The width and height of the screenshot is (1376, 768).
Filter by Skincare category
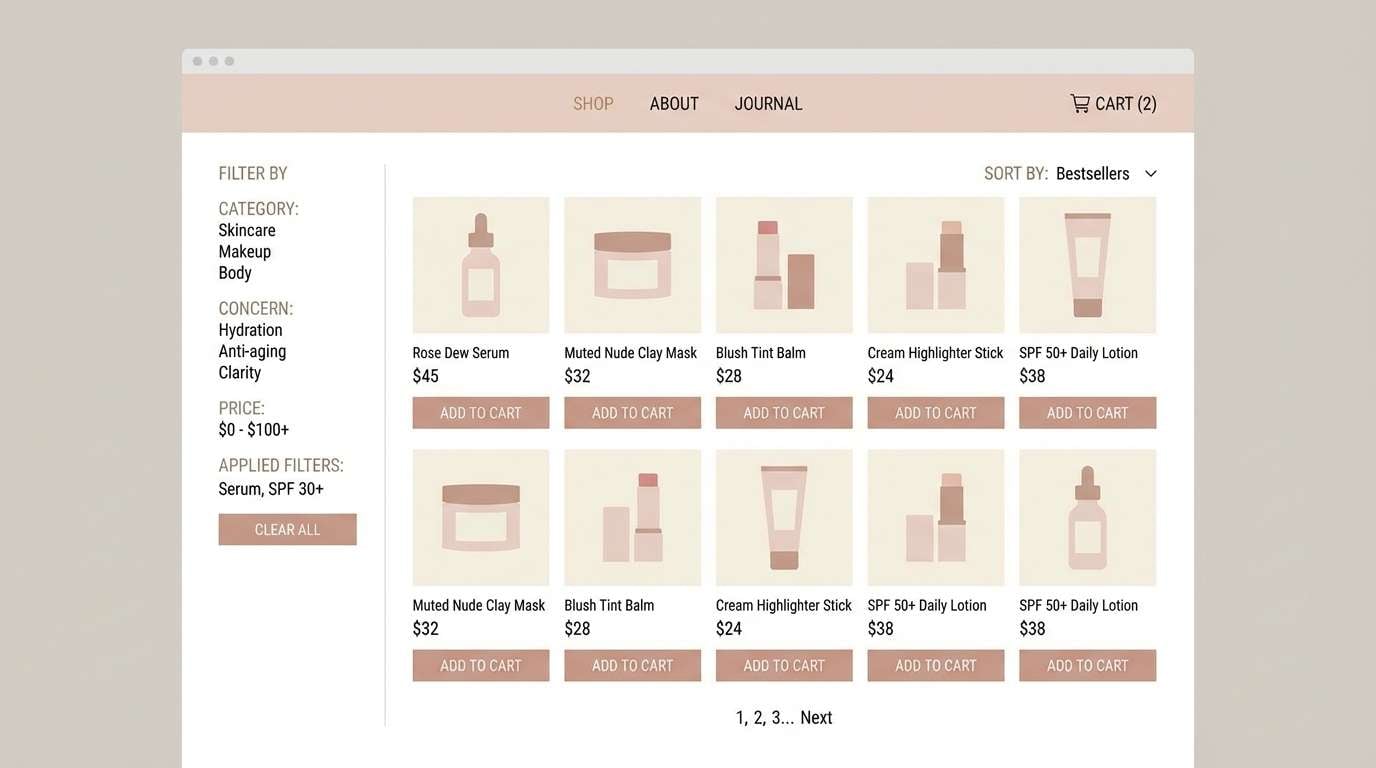tap(247, 230)
